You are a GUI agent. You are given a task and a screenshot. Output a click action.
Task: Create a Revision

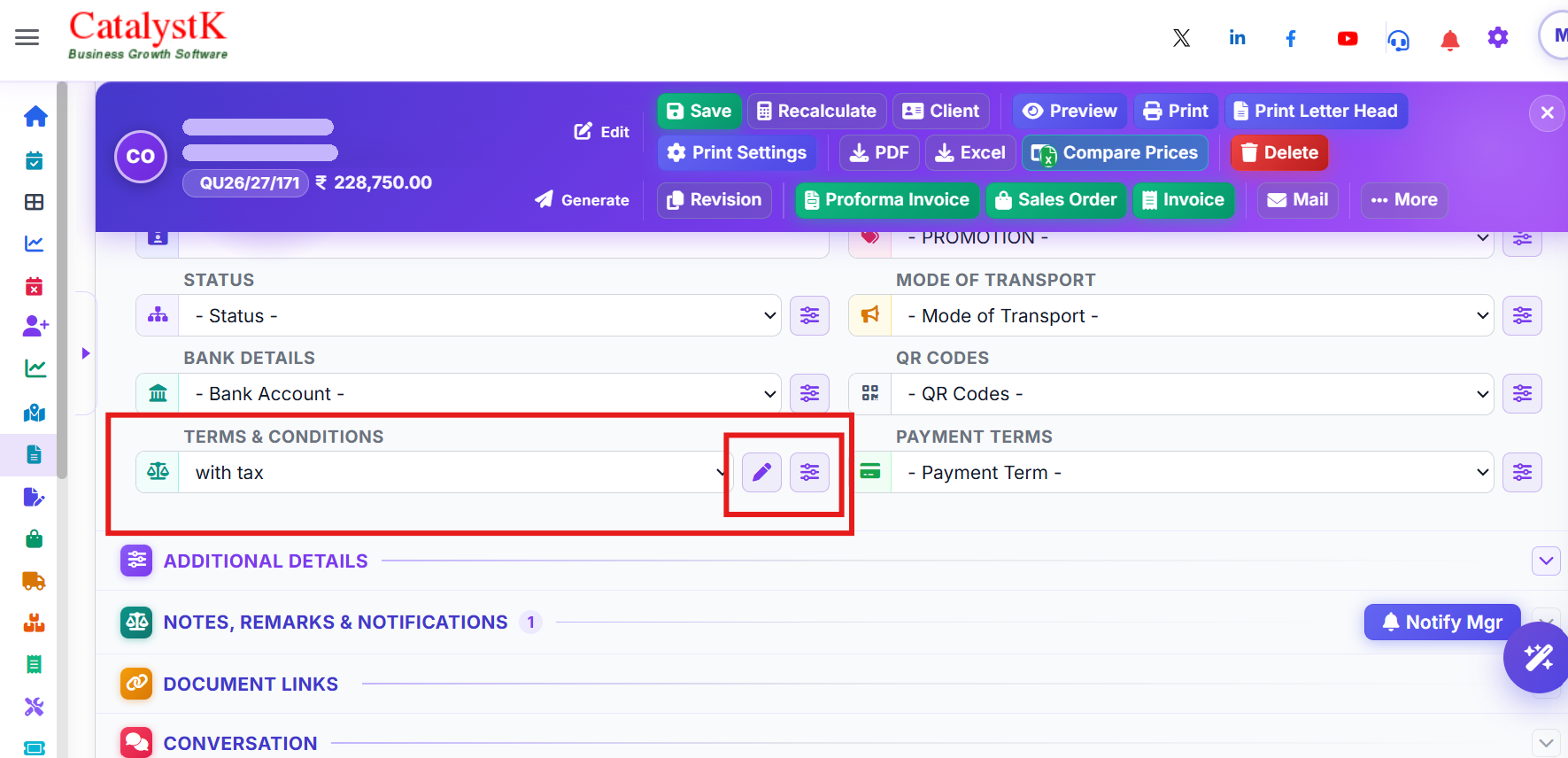(714, 199)
